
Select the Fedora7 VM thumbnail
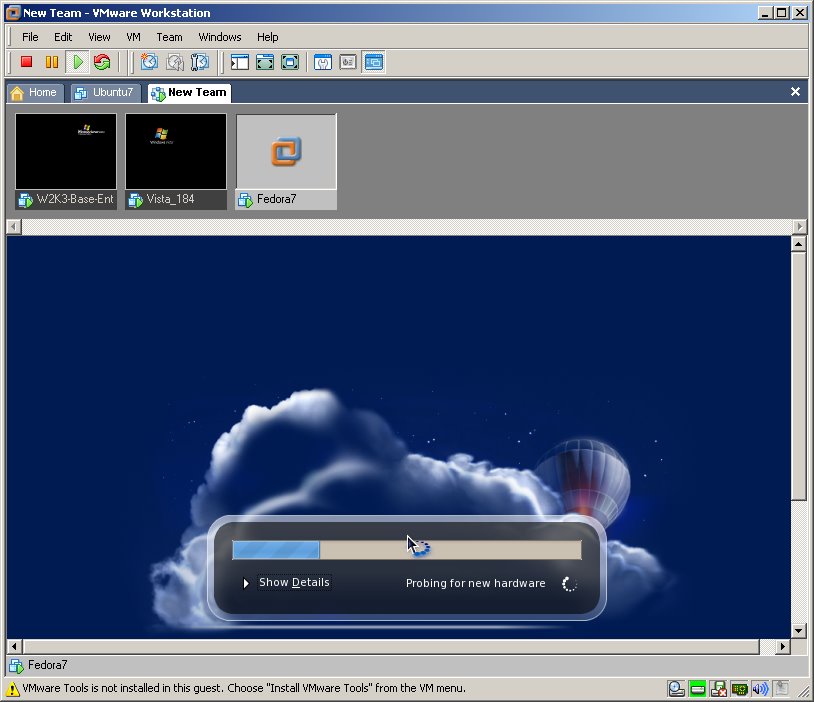click(x=286, y=161)
